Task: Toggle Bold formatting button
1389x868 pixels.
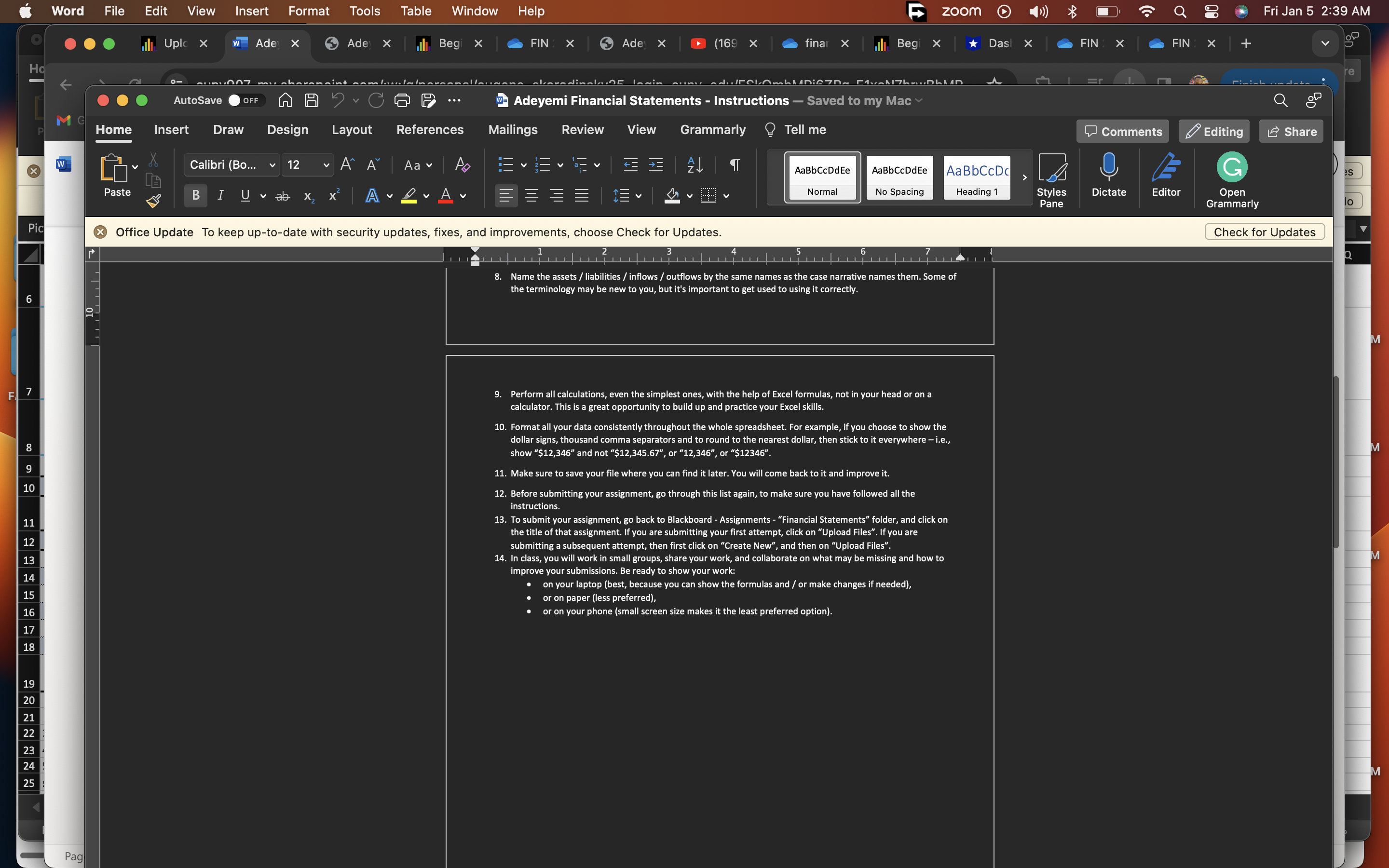Action: coord(196,196)
